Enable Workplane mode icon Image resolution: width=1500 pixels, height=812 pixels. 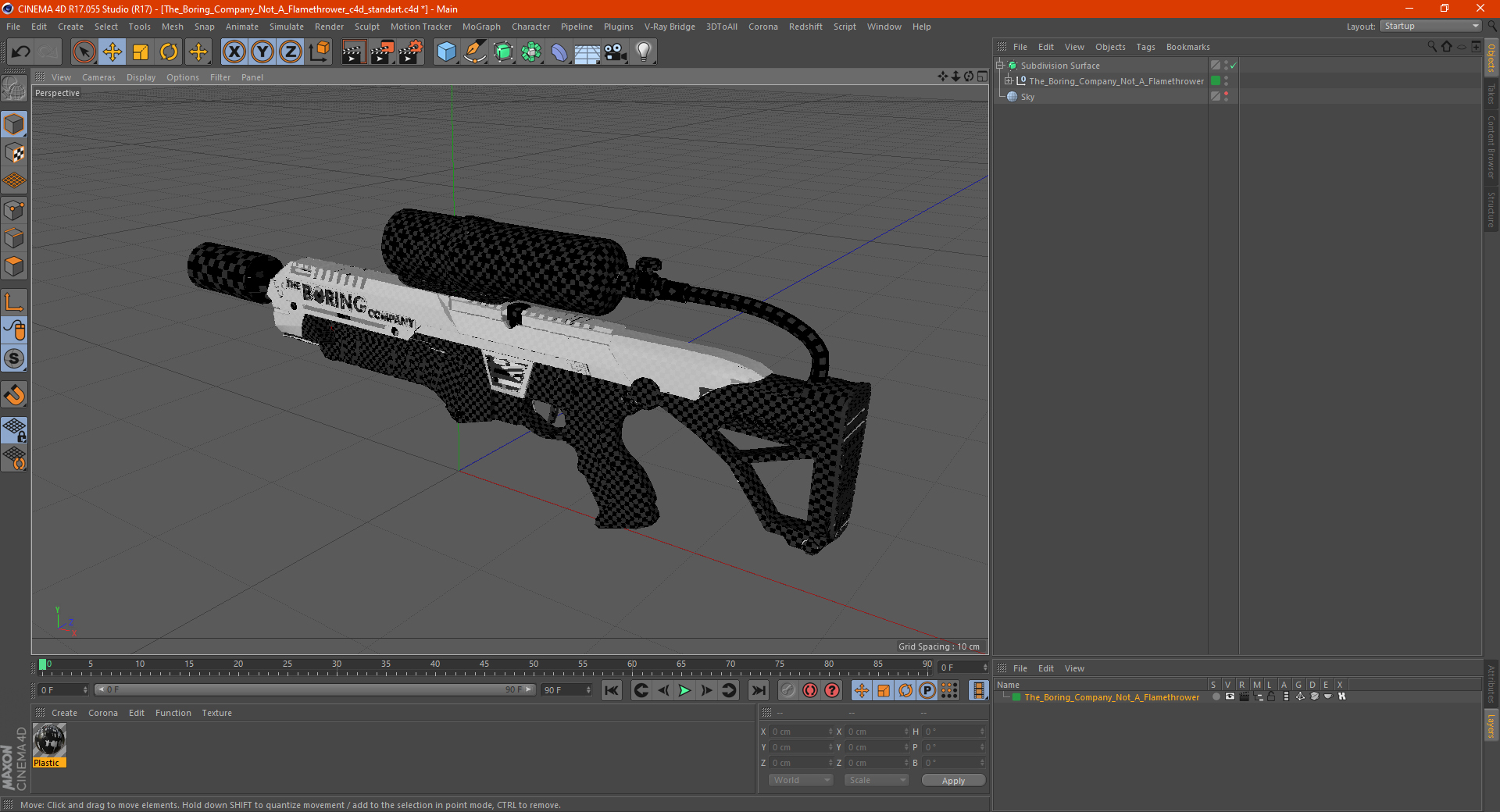coord(14,181)
